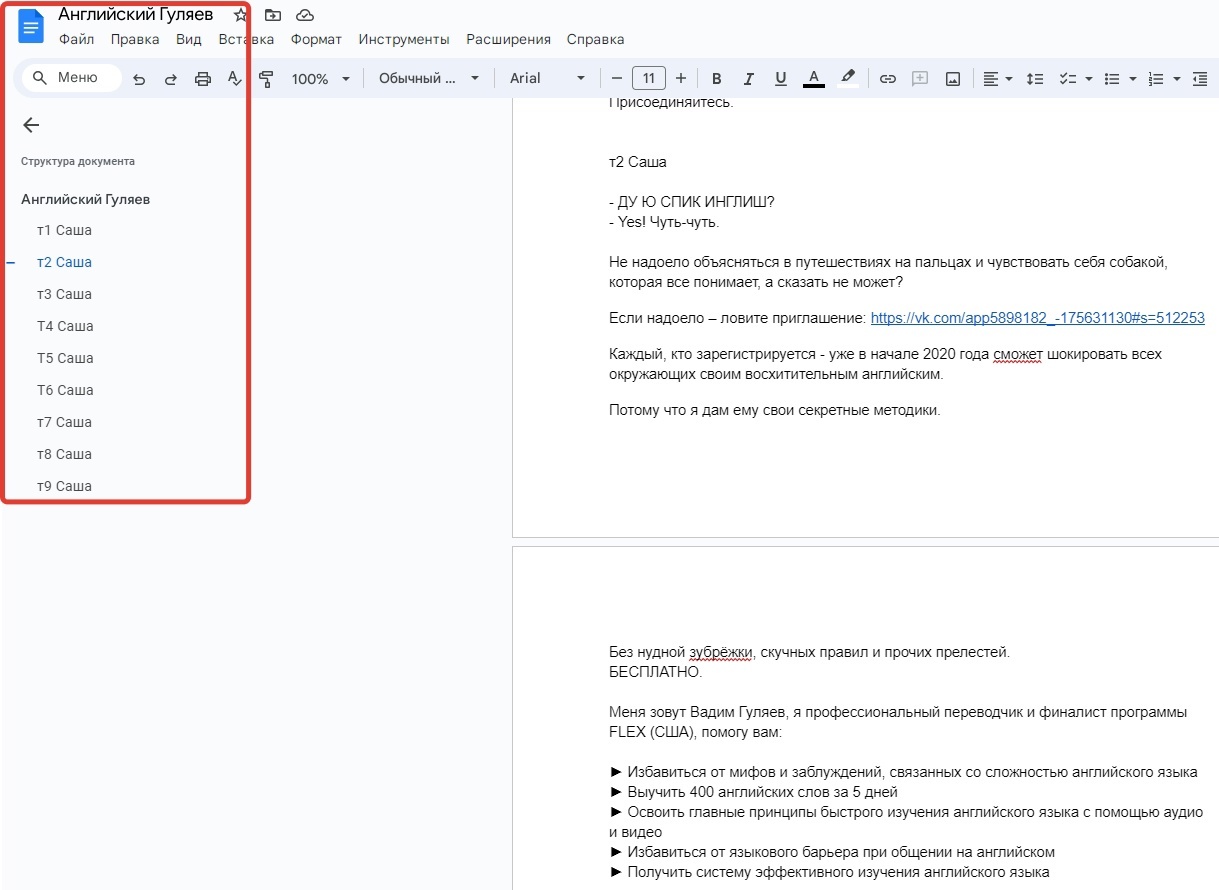1219x890 pixels.
Task: Open the vk.com invitation link
Action: point(1036,318)
